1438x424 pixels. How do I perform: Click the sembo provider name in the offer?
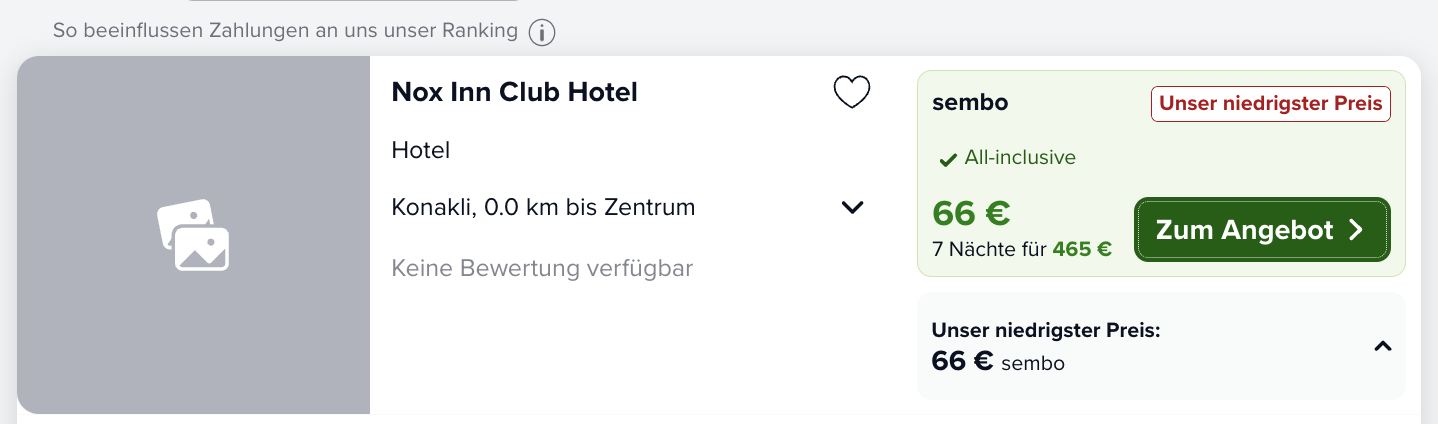point(970,103)
